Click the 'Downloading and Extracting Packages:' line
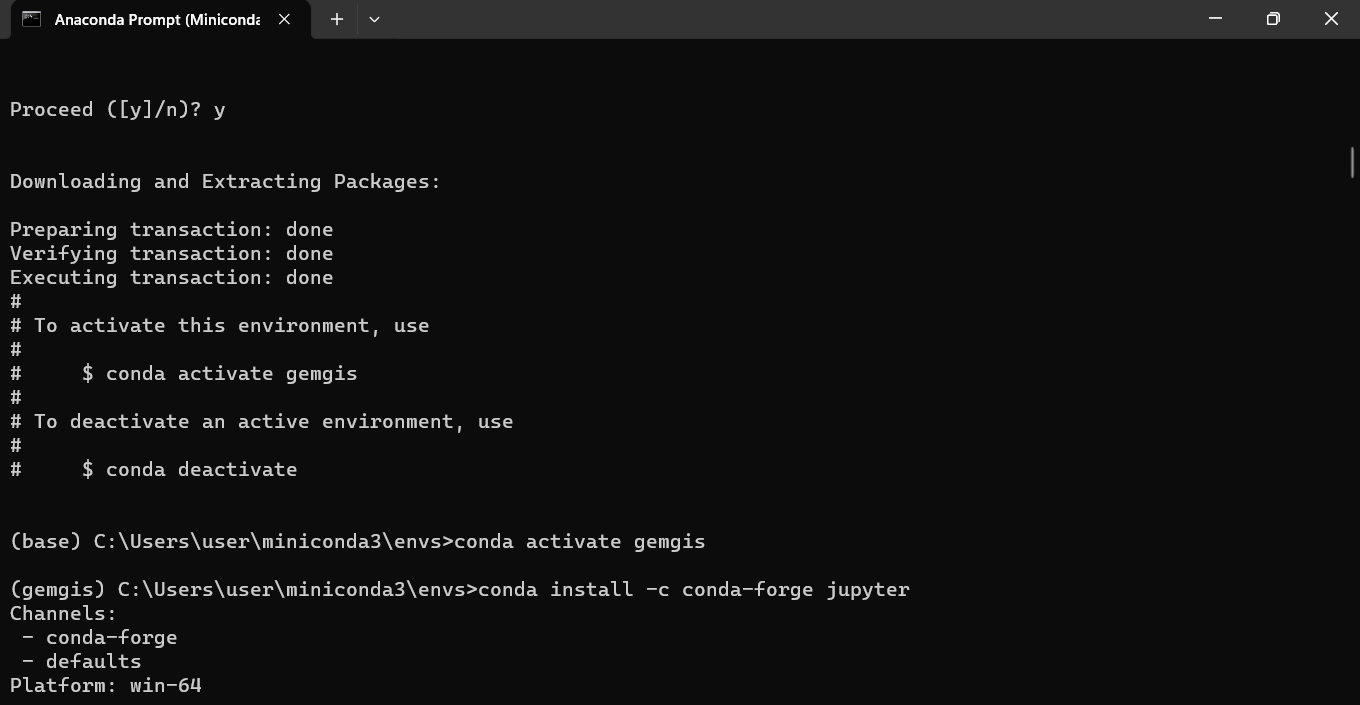Image resolution: width=1360 pixels, height=705 pixels. tap(225, 181)
